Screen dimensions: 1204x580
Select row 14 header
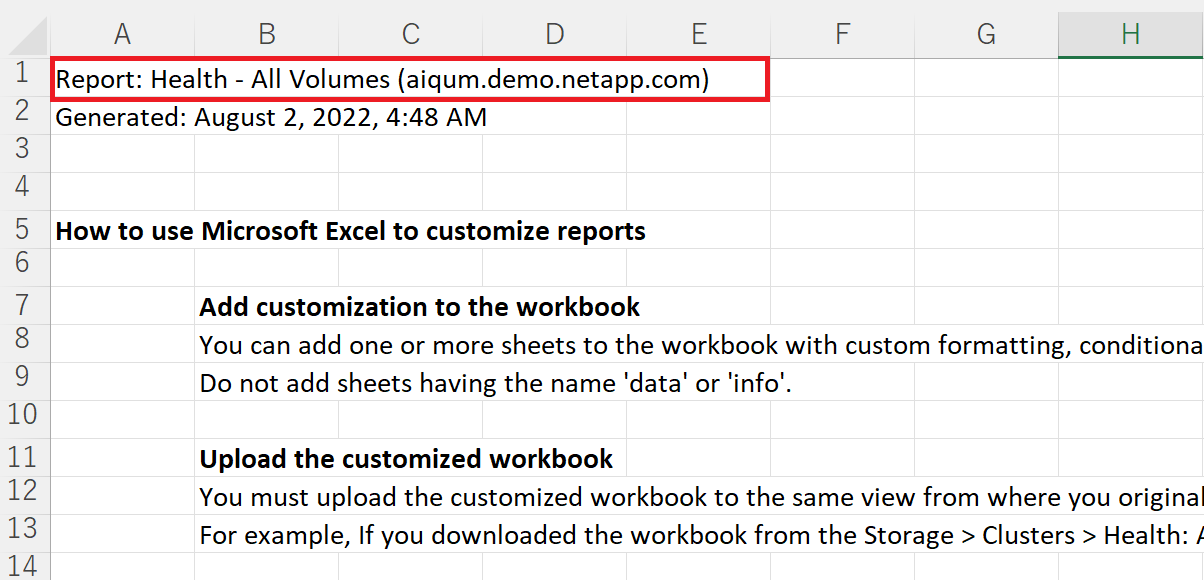click(24, 566)
